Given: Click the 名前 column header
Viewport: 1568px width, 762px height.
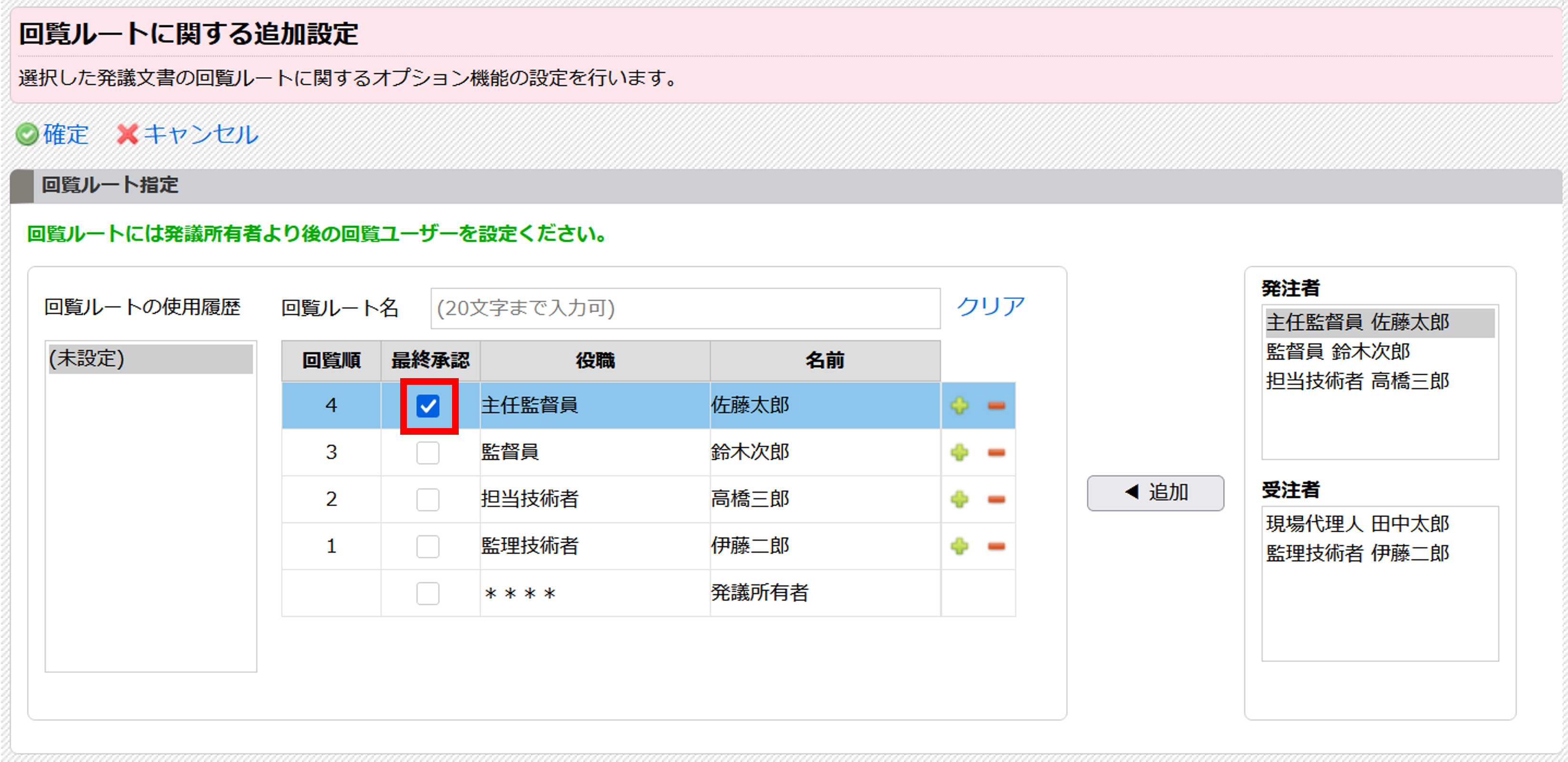Looking at the screenshot, I should coord(825,361).
